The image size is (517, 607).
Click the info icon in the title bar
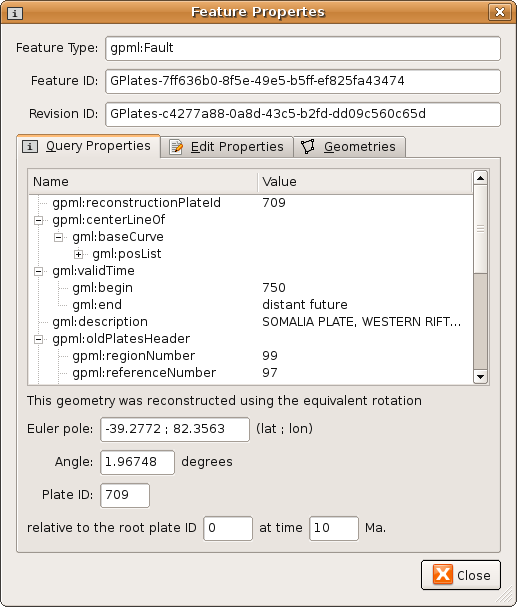click(x=15, y=14)
